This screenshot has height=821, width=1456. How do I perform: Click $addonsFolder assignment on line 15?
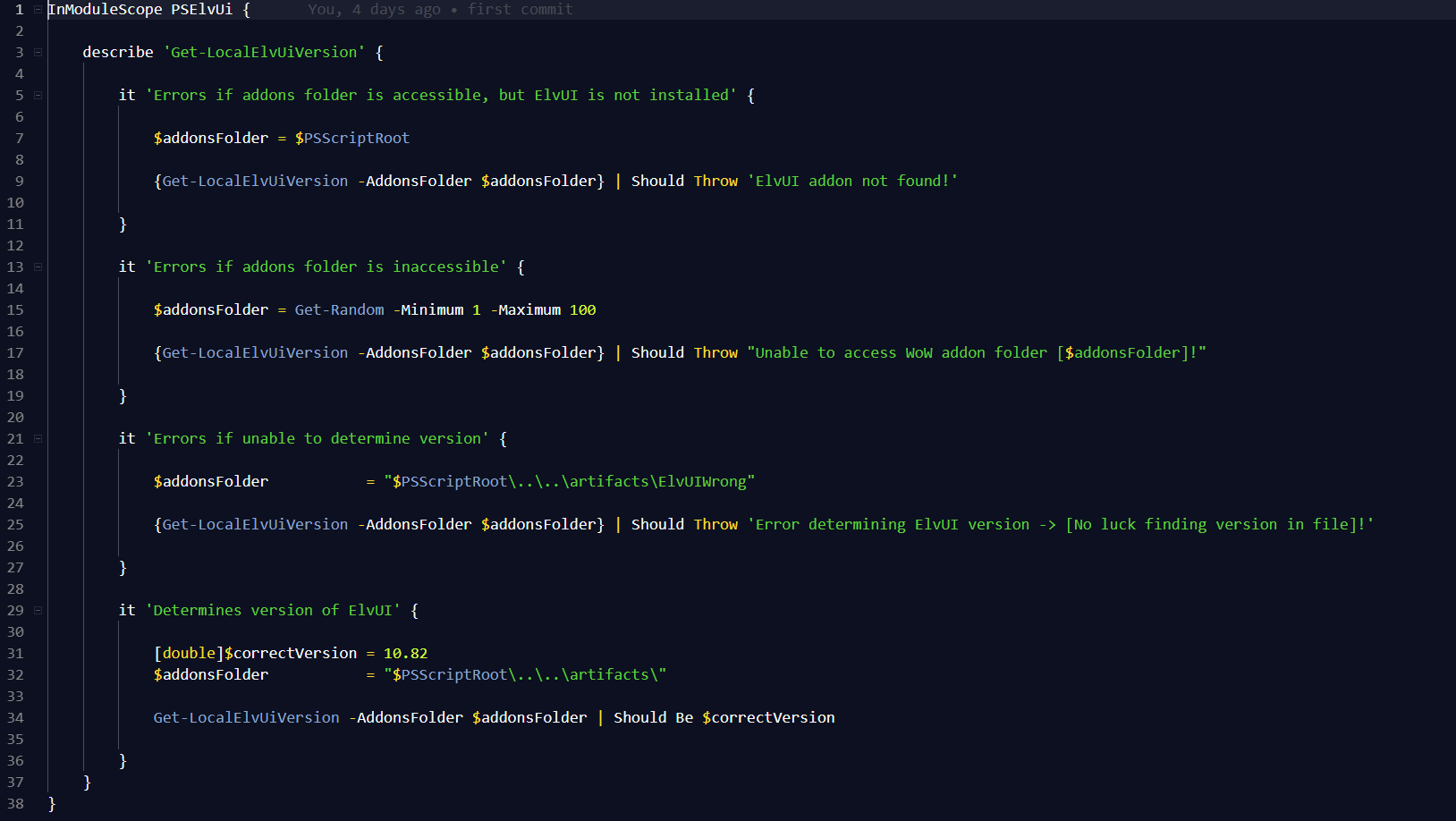(x=211, y=309)
